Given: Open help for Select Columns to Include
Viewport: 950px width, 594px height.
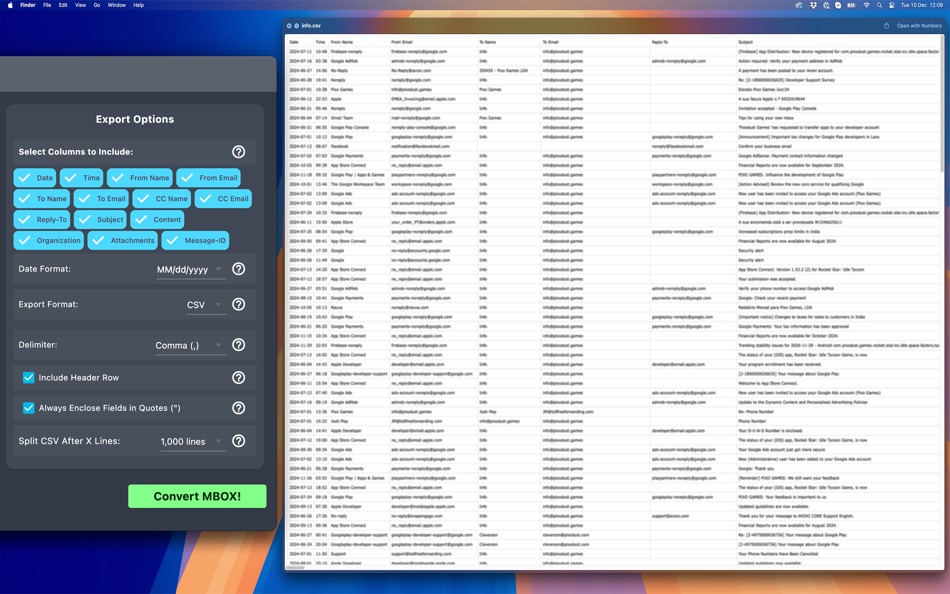Looking at the screenshot, I should (239, 152).
